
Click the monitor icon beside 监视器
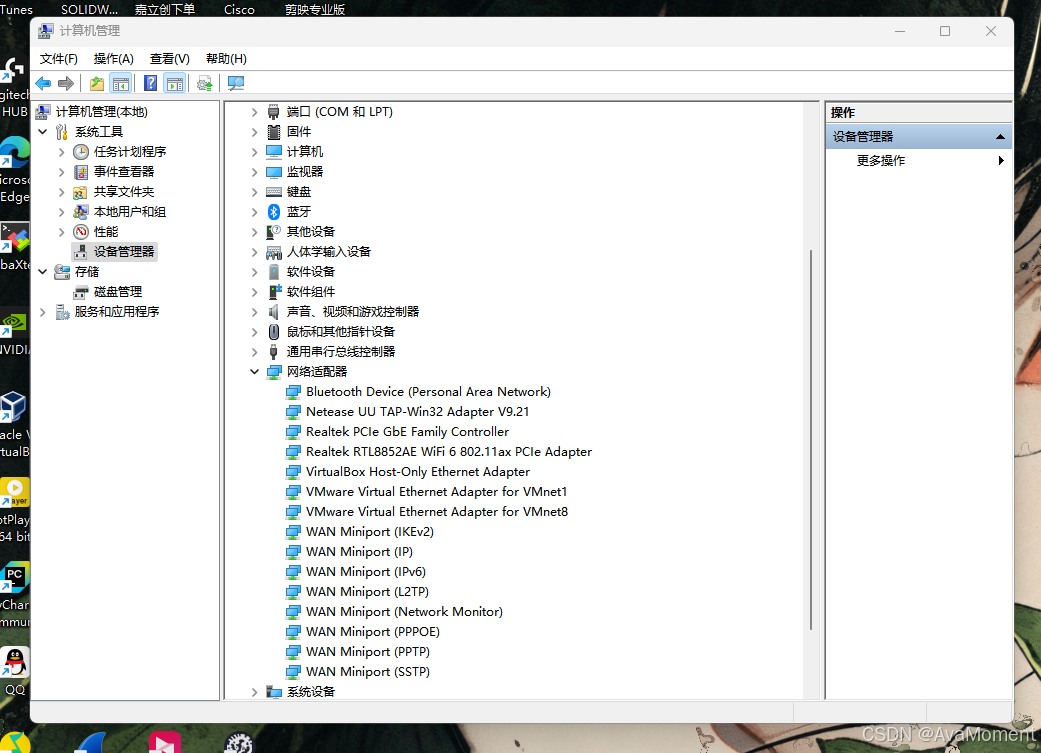[274, 172]
